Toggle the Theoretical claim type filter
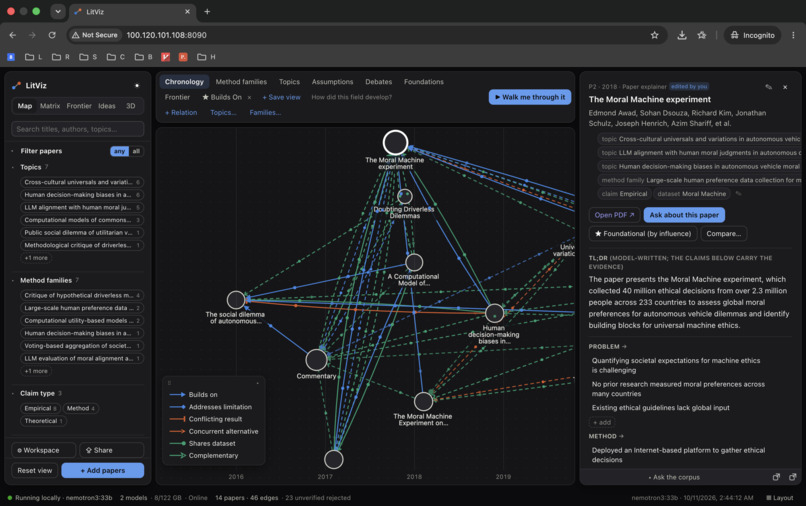Viewport: 806px width, 506px height. pos(44,421)
